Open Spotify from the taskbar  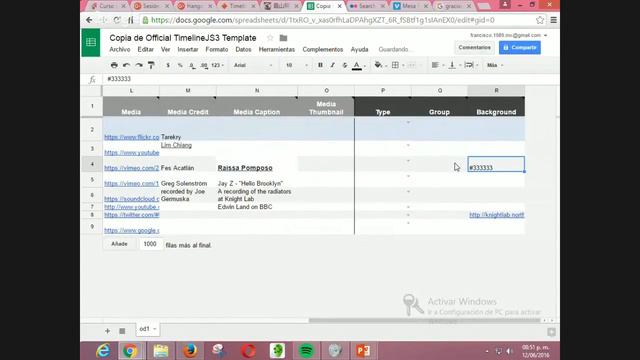(306, 351)
